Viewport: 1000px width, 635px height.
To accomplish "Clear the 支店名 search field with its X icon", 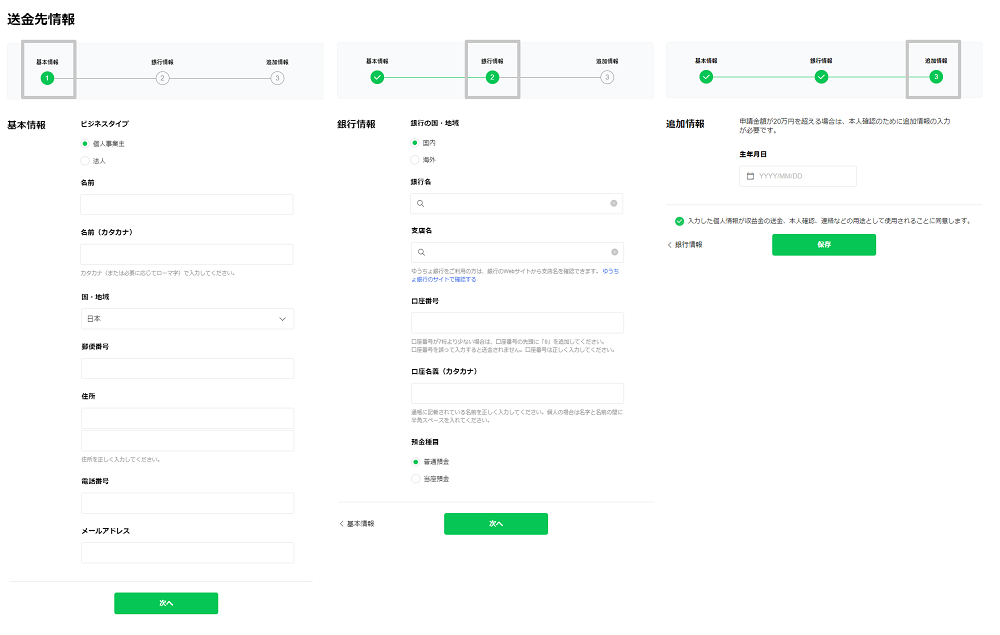I will click(613, 253).
